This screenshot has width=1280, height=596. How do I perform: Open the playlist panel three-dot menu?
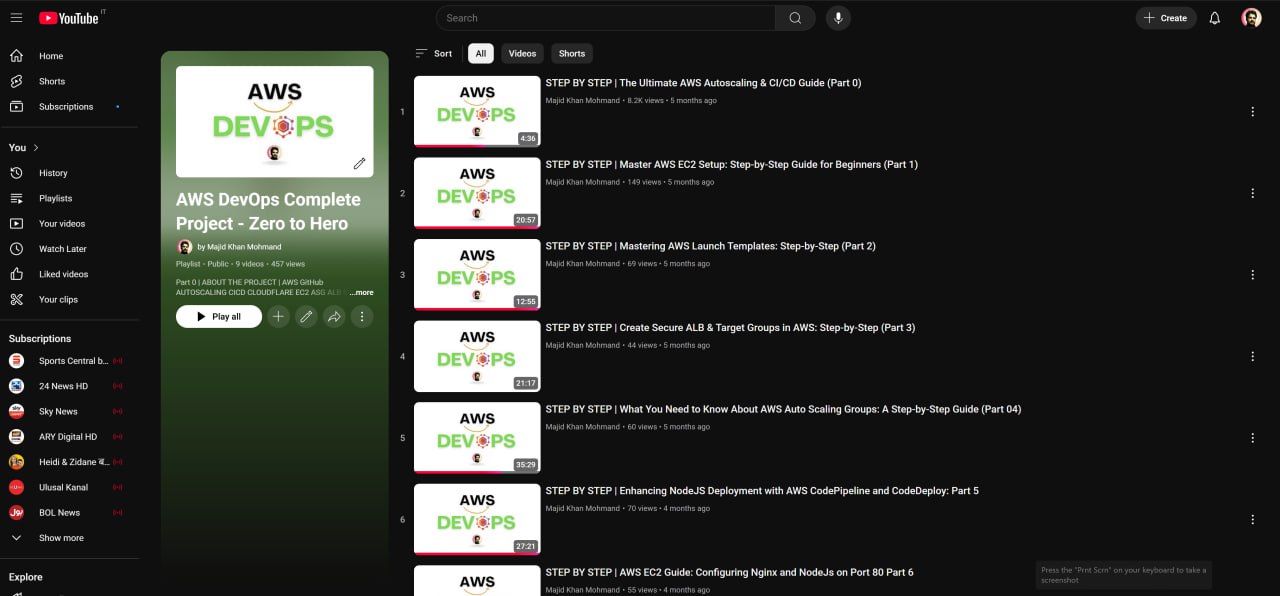coord(362,317)
